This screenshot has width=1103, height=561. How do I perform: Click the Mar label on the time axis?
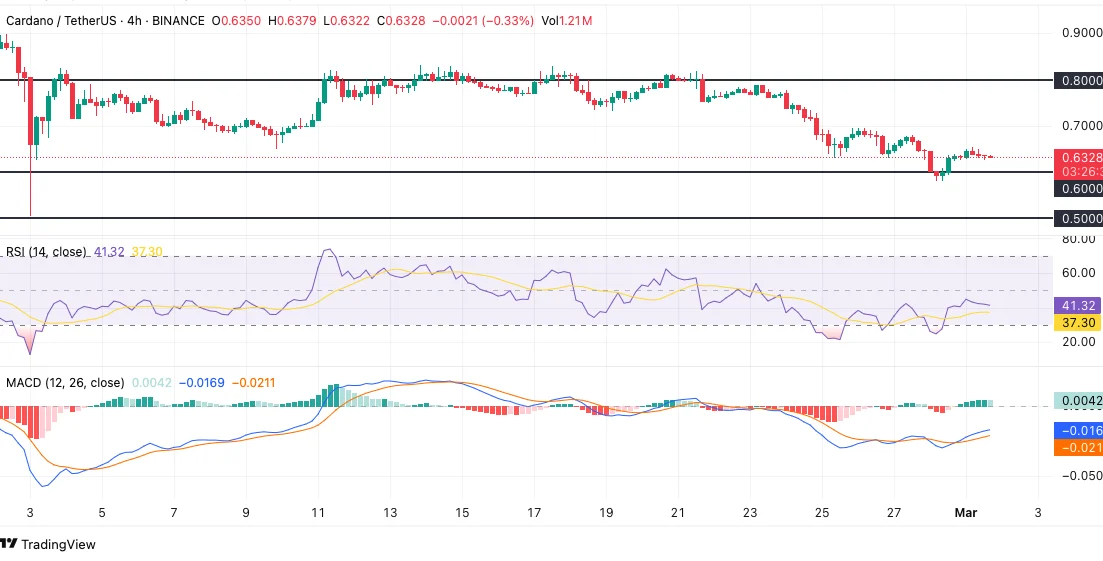[965, 512]
